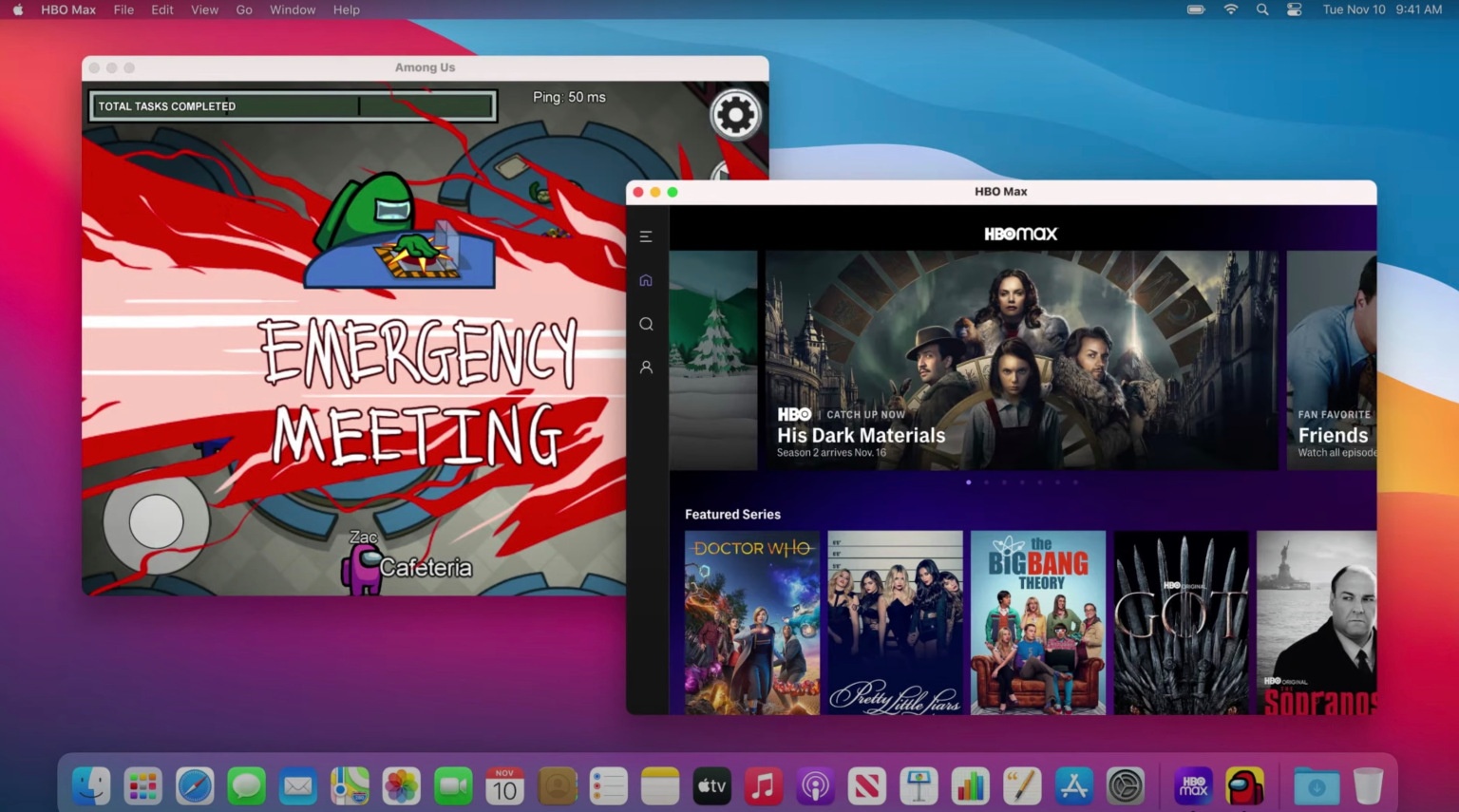The image size is (1459, 812).
Task: Click the HBO Max Dock icon
Action: pyautogui.click(x=1193, y=786)
